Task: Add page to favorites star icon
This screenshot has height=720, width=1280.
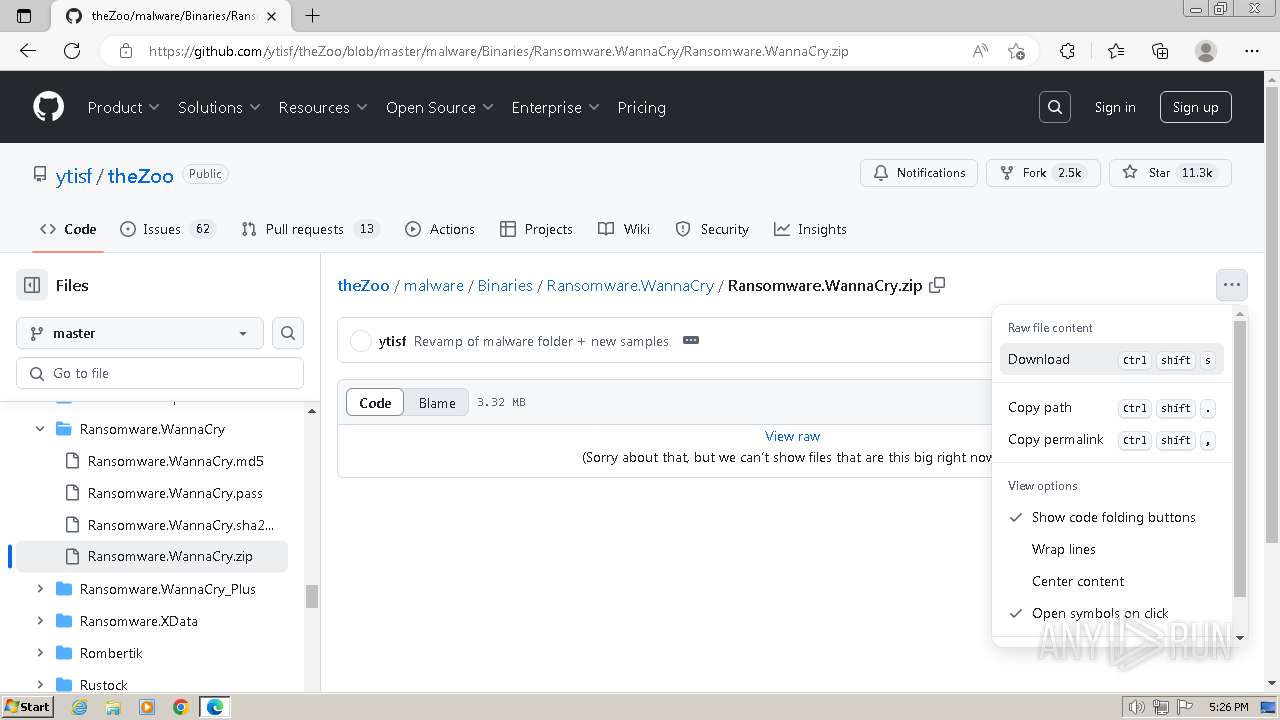Action: 1016,51
